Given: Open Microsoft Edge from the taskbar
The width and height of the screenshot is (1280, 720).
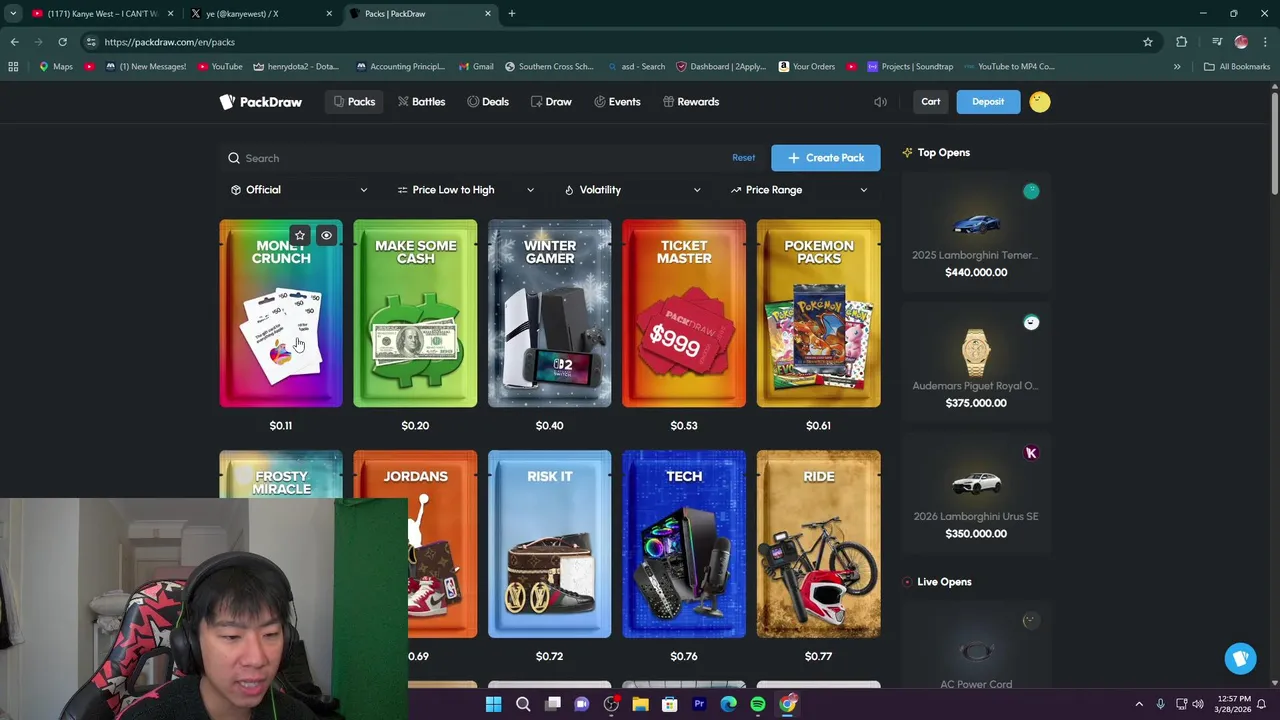Looking at the screenshot, I should tap(728, 704).
